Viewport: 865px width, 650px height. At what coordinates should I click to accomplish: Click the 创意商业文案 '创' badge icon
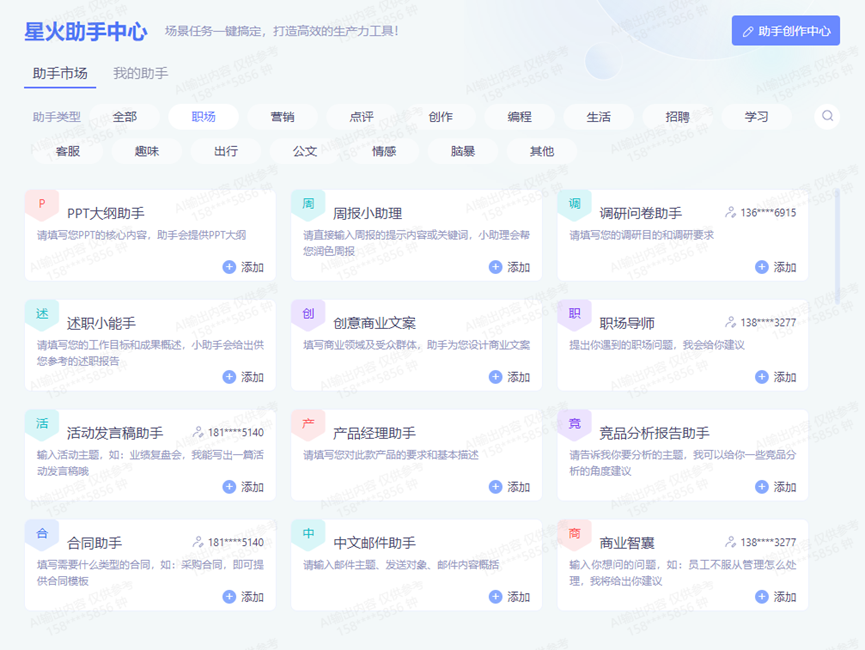pyautogui.click(x=308, y=314)
